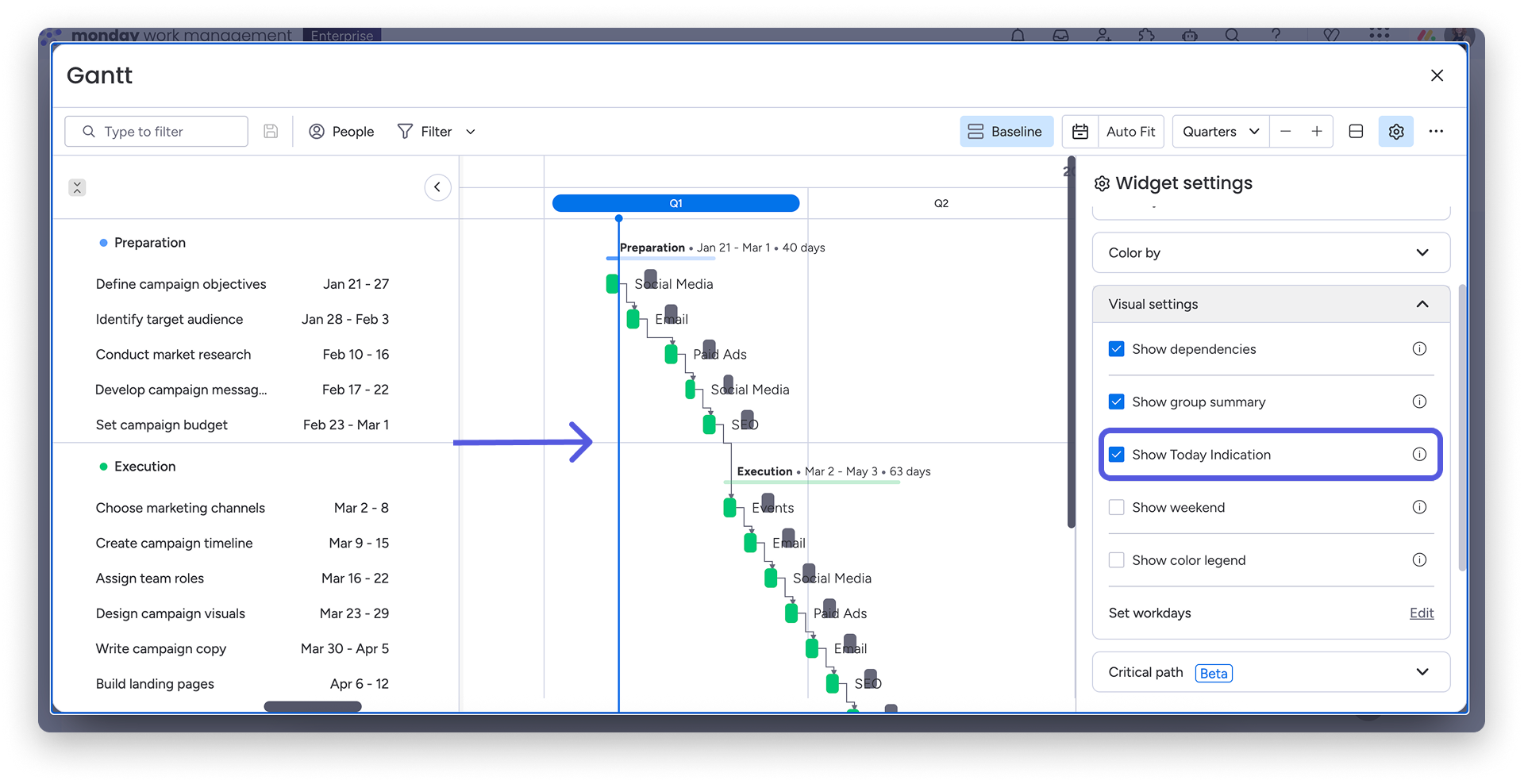Uncheck Show dependencies checkbox
Screen dimensions: 1524x784
click(x=1117, y=349)
